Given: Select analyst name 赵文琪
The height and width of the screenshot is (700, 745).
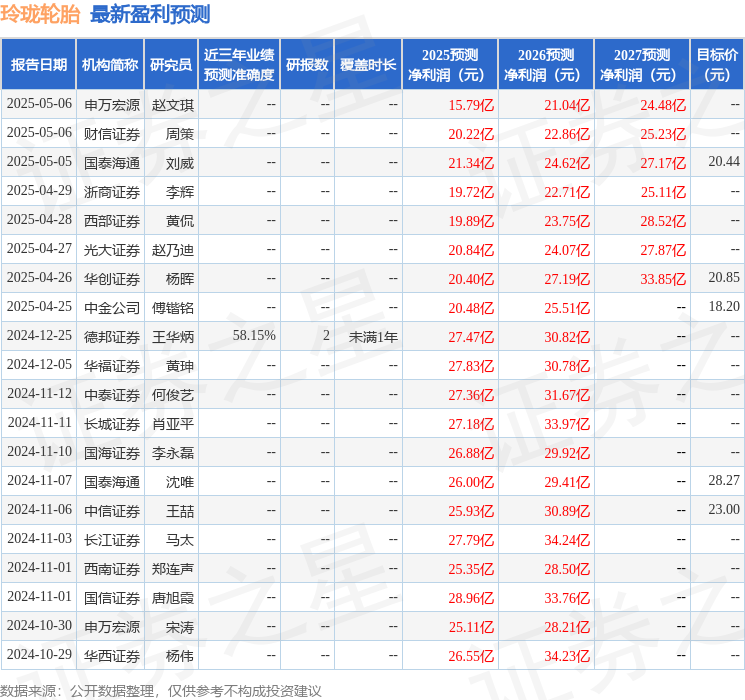Looking at the screenshot, I should click(x=173, y=105).
